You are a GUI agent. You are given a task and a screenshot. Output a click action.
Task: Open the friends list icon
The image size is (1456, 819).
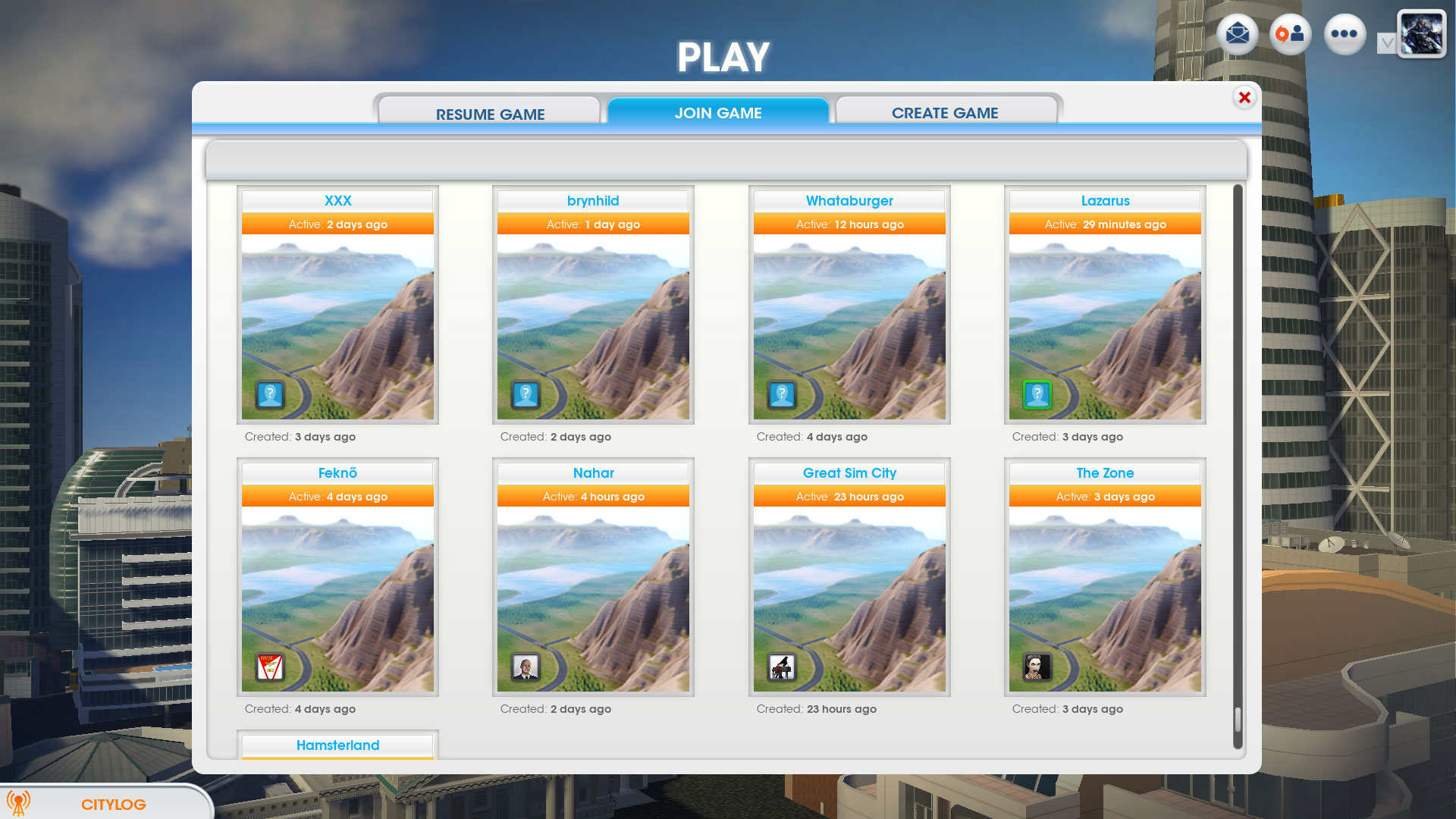point(1291,34)
